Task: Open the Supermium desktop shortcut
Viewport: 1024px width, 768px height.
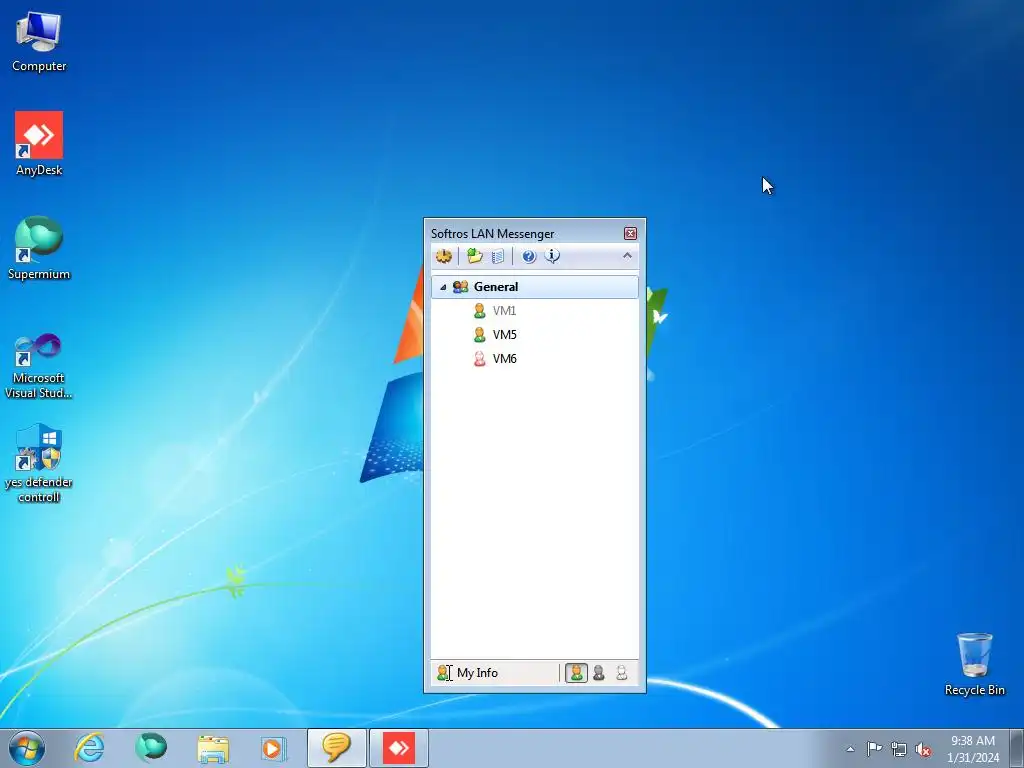Action: 39,248
